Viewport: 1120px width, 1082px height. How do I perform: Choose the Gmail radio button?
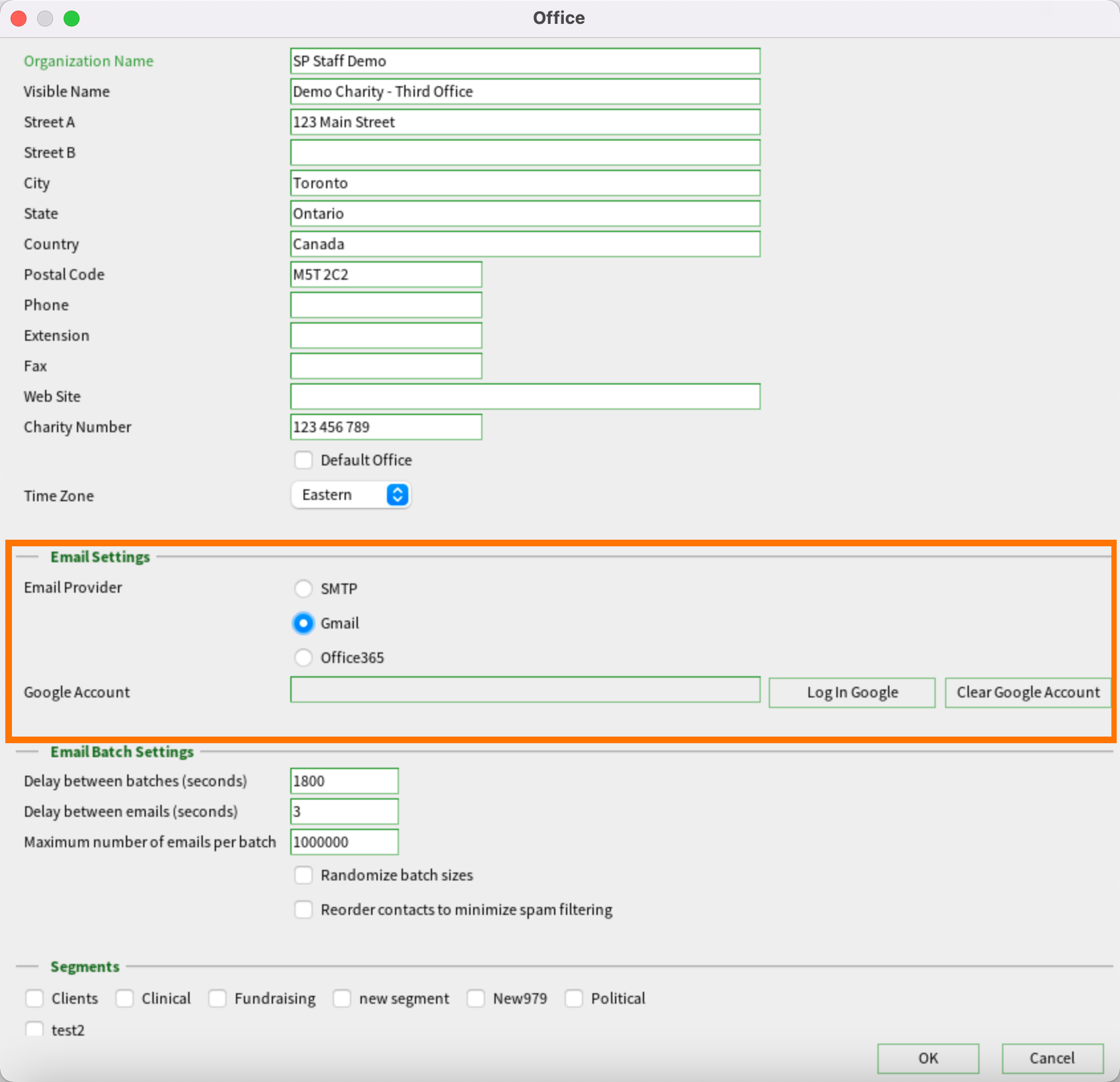[304, 623]
